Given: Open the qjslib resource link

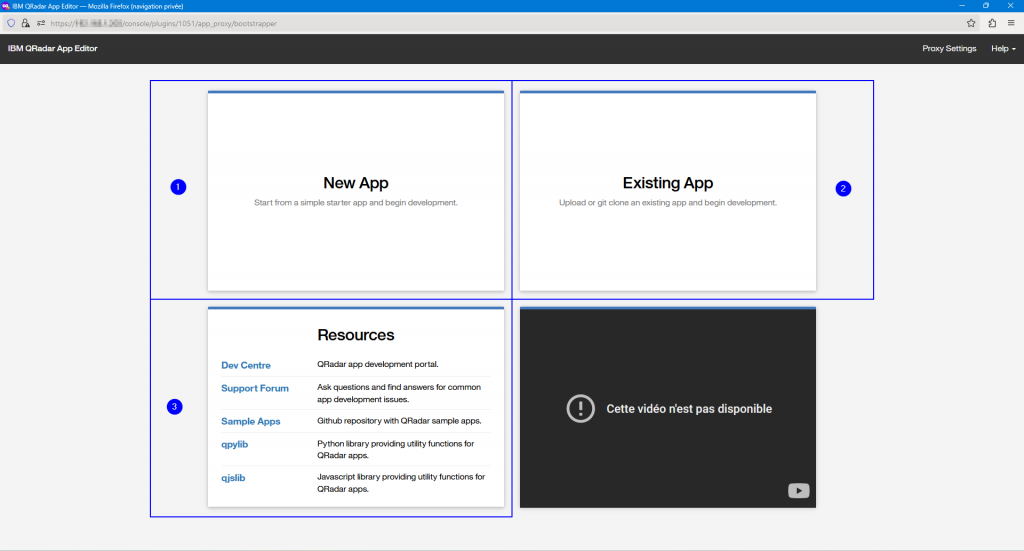Looking at the screenshot, I should (233, 478).
